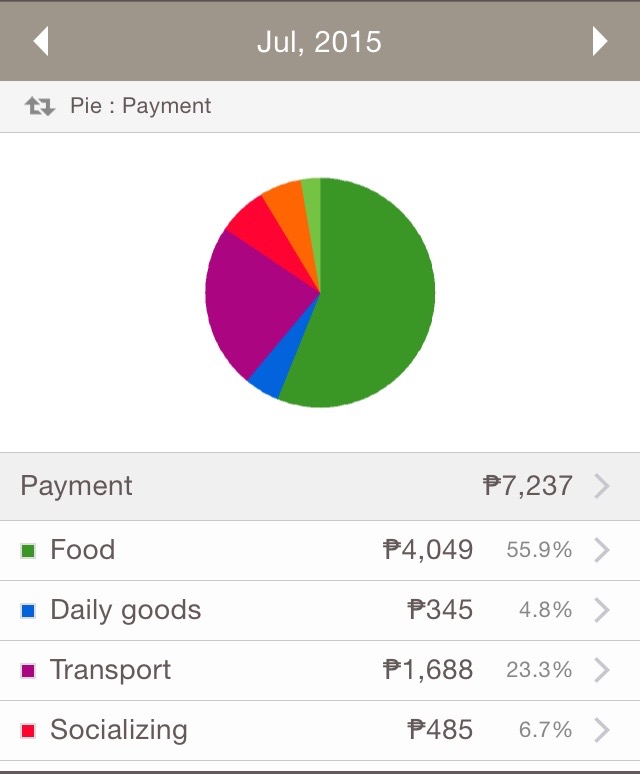
Task: Tap the purple Transport legend square
Action: pos(28,670)
